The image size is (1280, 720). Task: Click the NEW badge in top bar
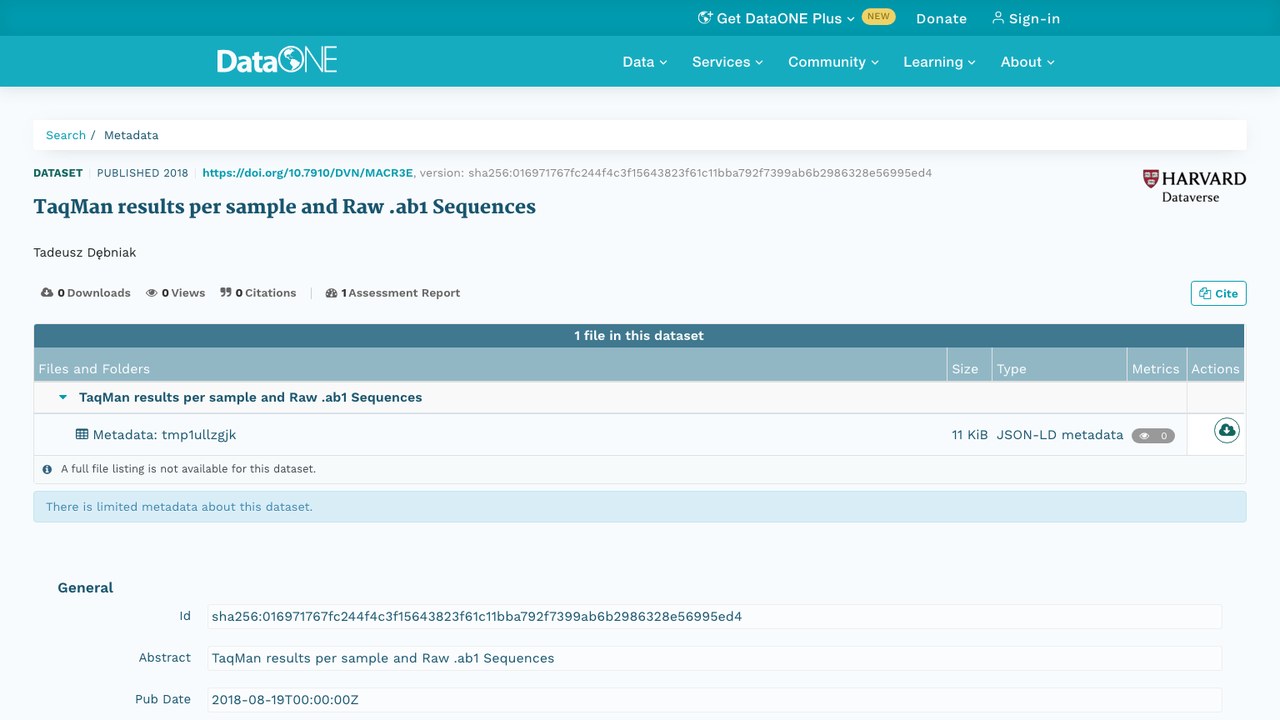click(x=878, y=17)
